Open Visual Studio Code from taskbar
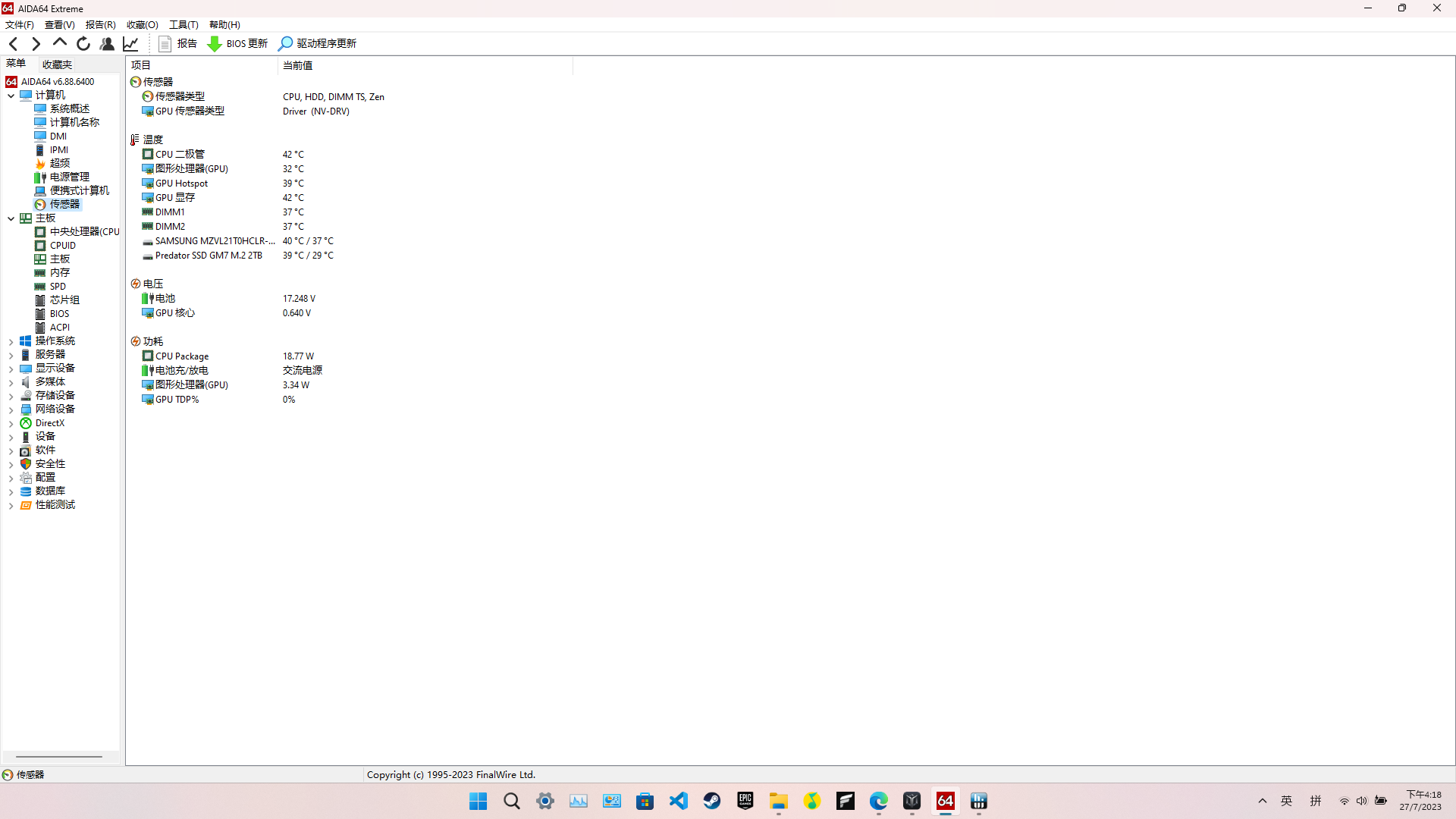 (x=678, y=802)
